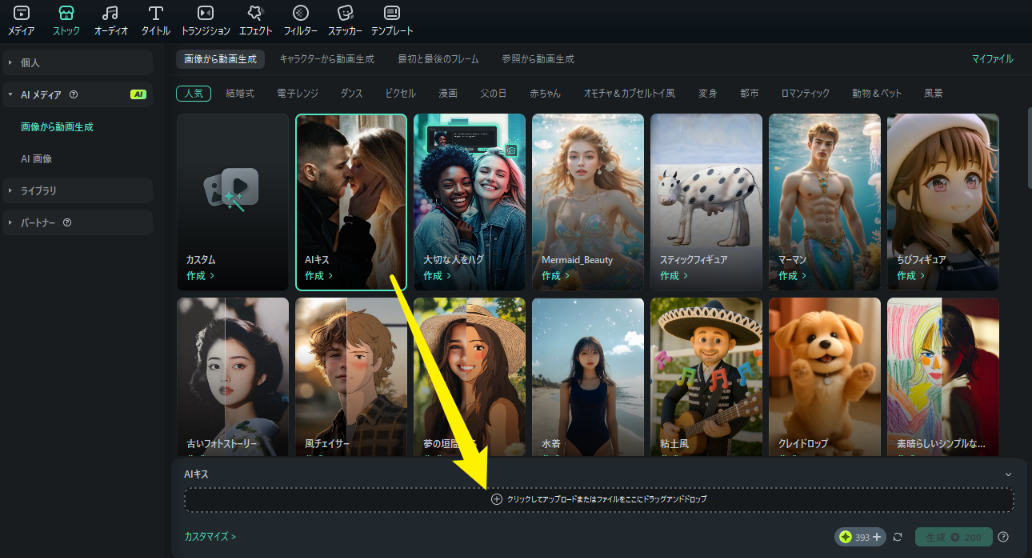
Task: Open the 風チェイサー template thumbnail
Action: pyautogui.click(x=351, y=377)
